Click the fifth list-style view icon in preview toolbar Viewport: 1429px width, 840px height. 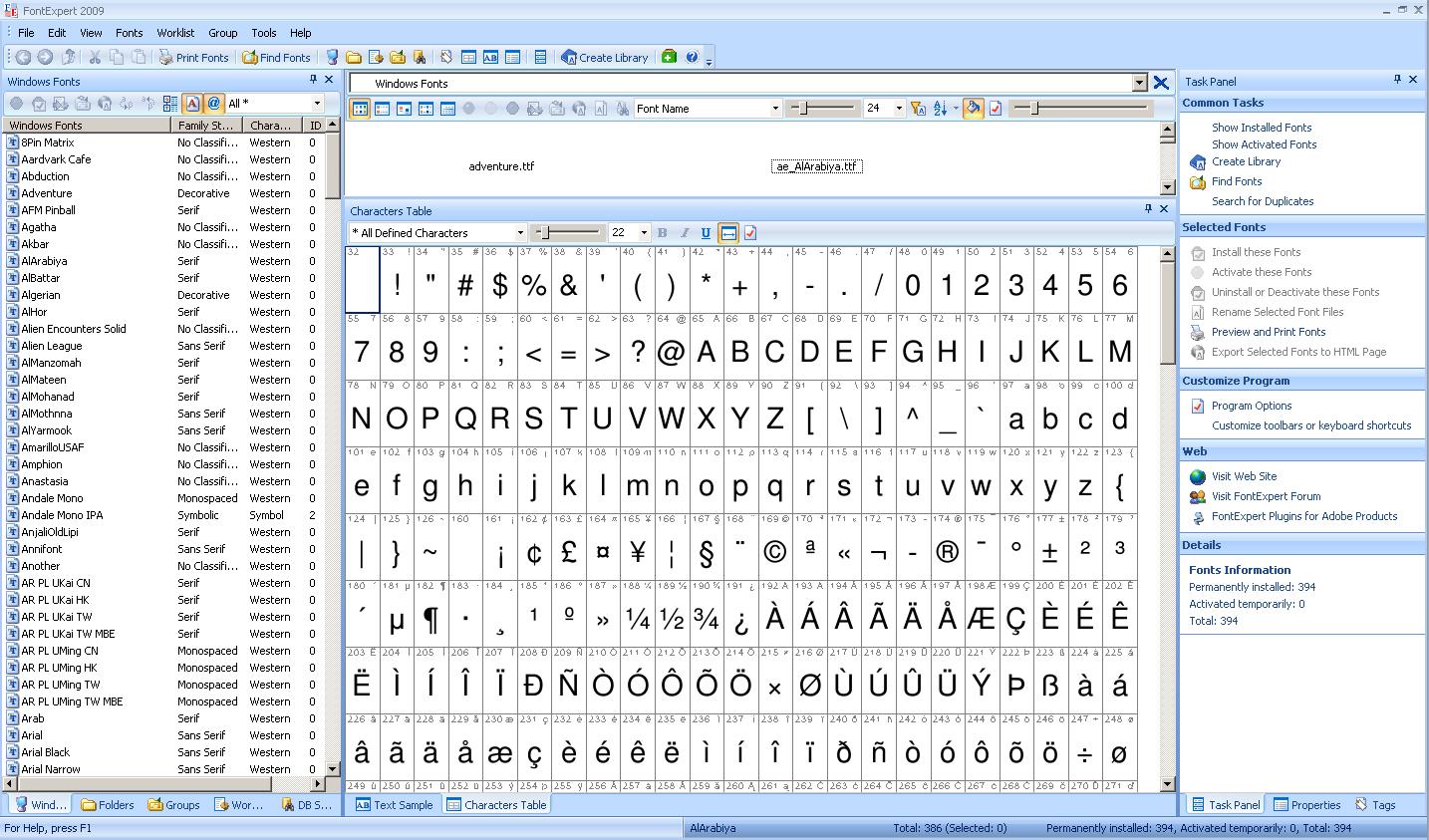[448, 109]
